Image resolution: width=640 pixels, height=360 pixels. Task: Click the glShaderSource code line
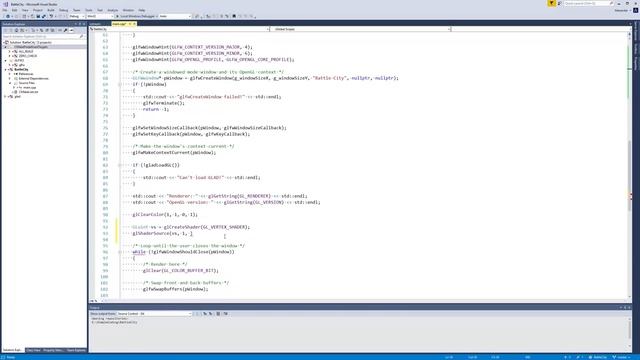162,233
